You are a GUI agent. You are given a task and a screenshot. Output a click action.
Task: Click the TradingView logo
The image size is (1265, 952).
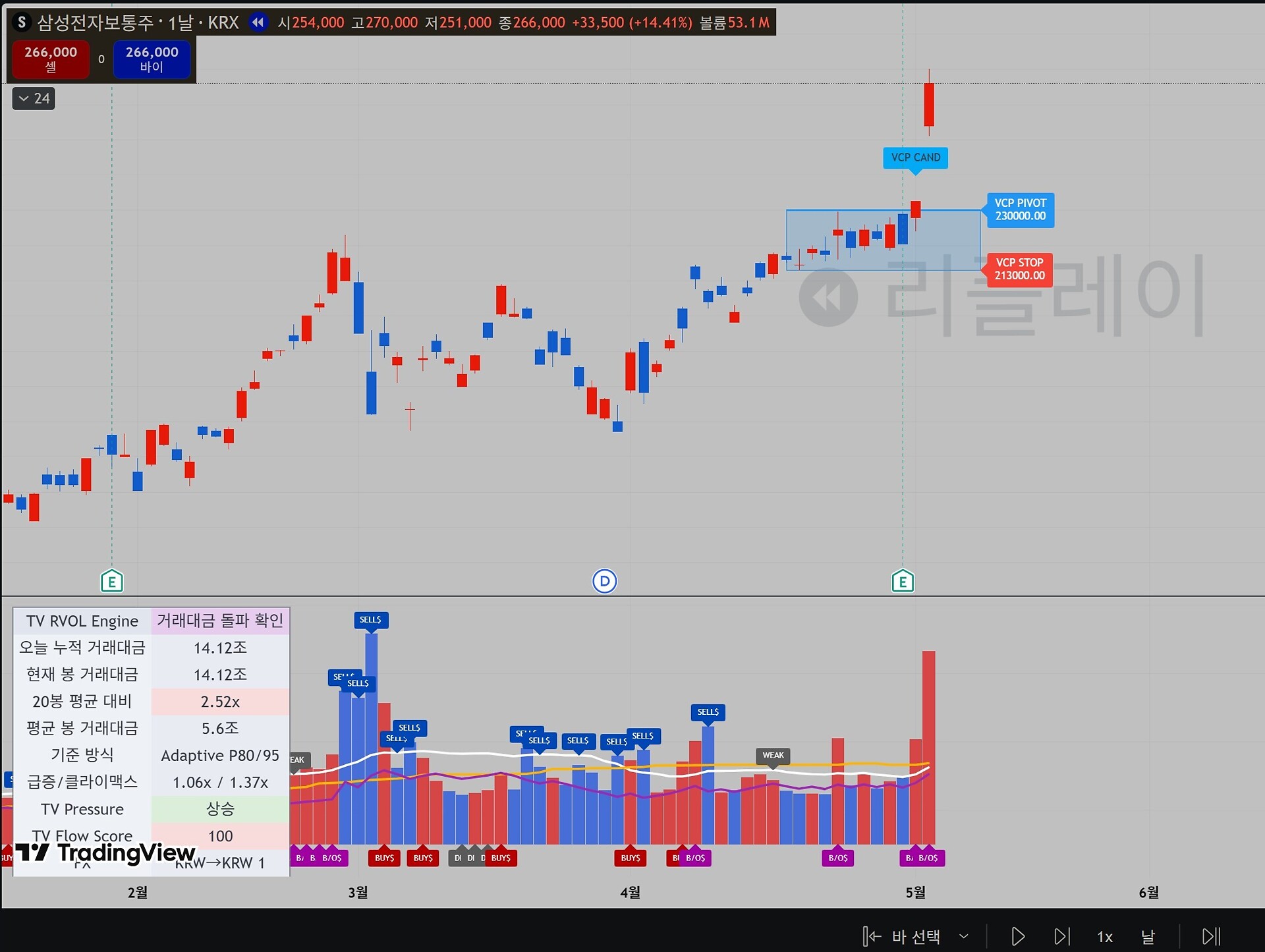click(105, 853)
